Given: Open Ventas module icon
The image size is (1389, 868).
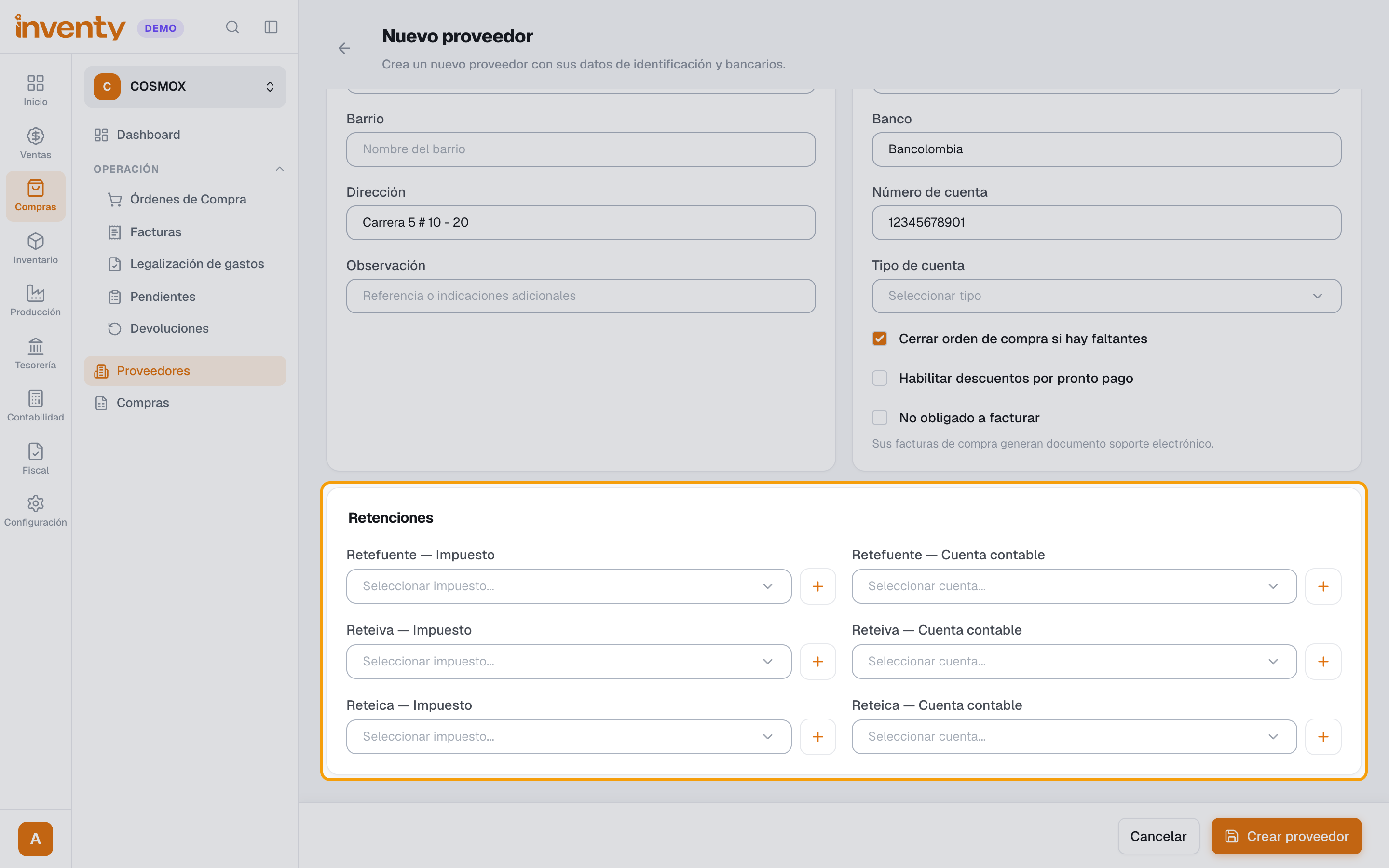Looking at the screenshot, I should point(36,143).
